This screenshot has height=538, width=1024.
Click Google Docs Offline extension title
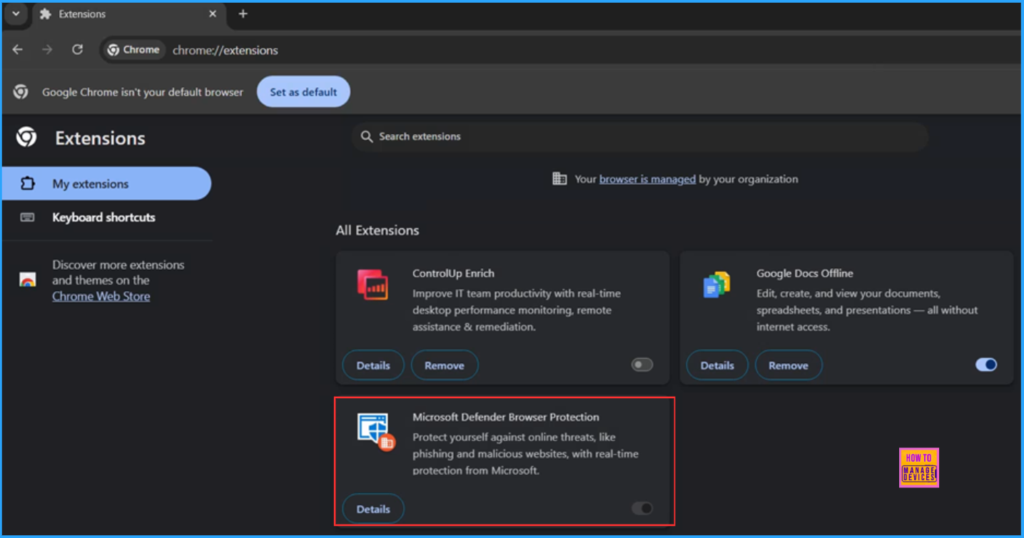[x=805, y=274]
